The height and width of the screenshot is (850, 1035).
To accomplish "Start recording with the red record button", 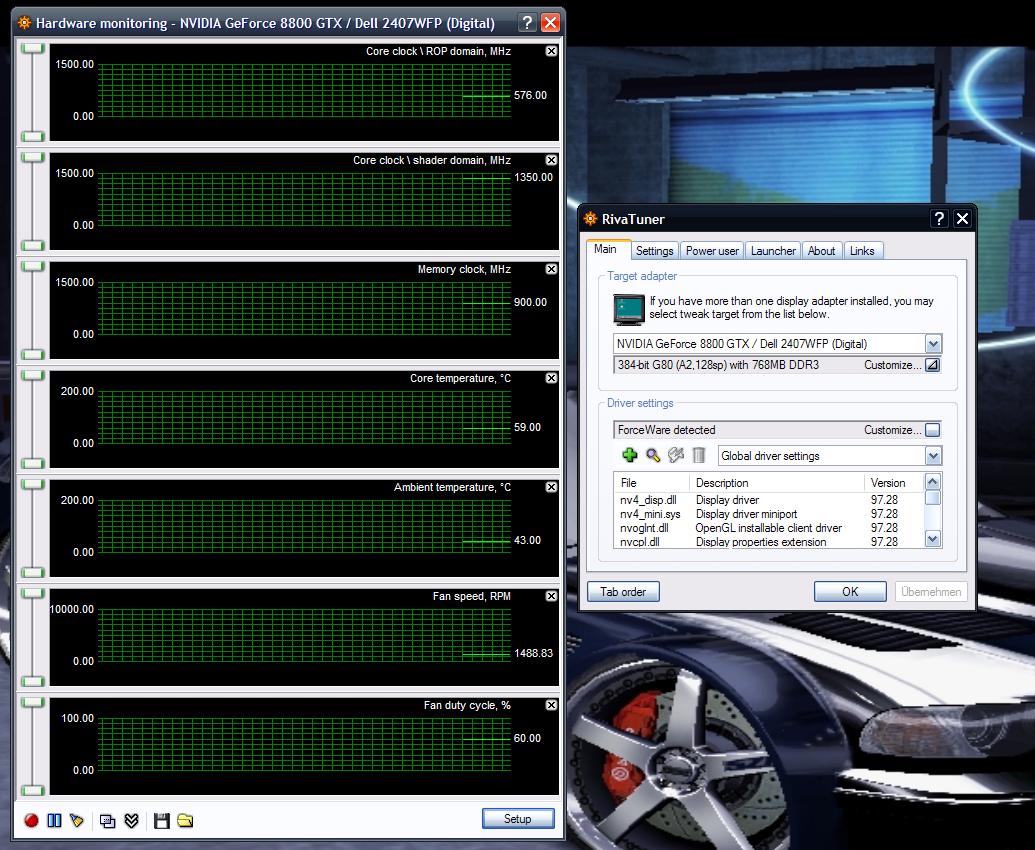I will [x=31, y=820].
